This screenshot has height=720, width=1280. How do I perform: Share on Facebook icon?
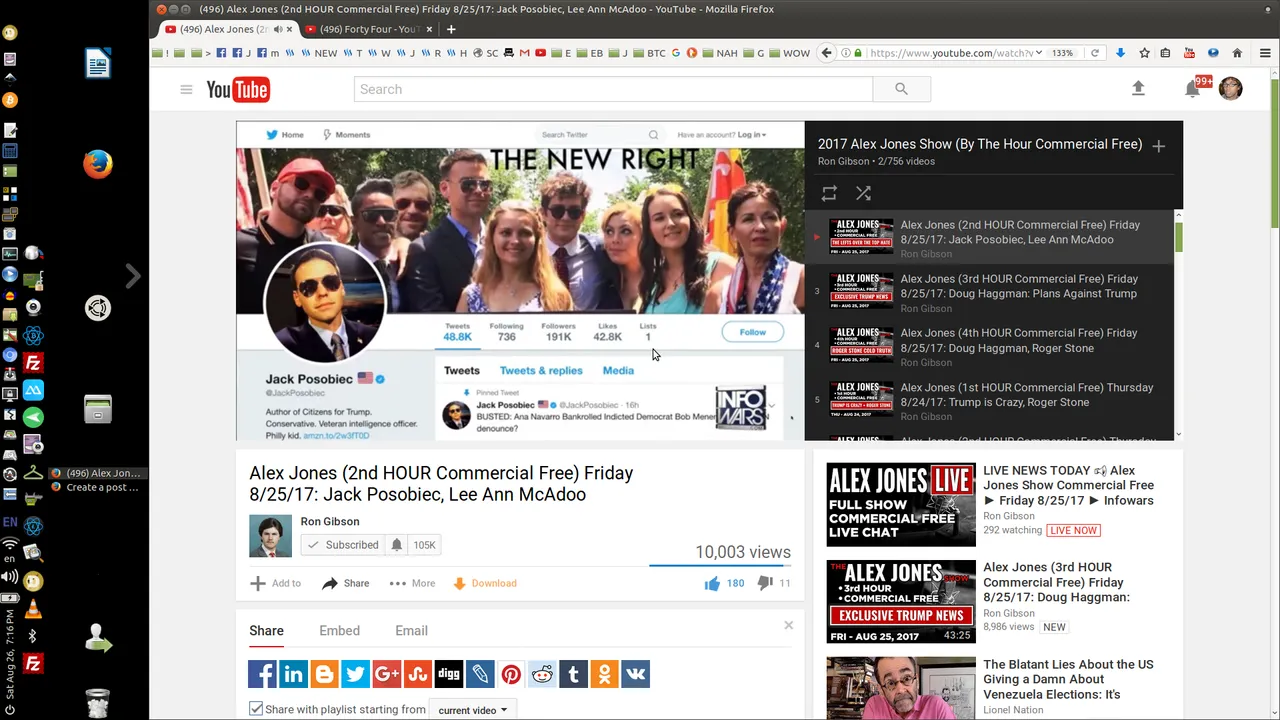[x=262, y=674]
